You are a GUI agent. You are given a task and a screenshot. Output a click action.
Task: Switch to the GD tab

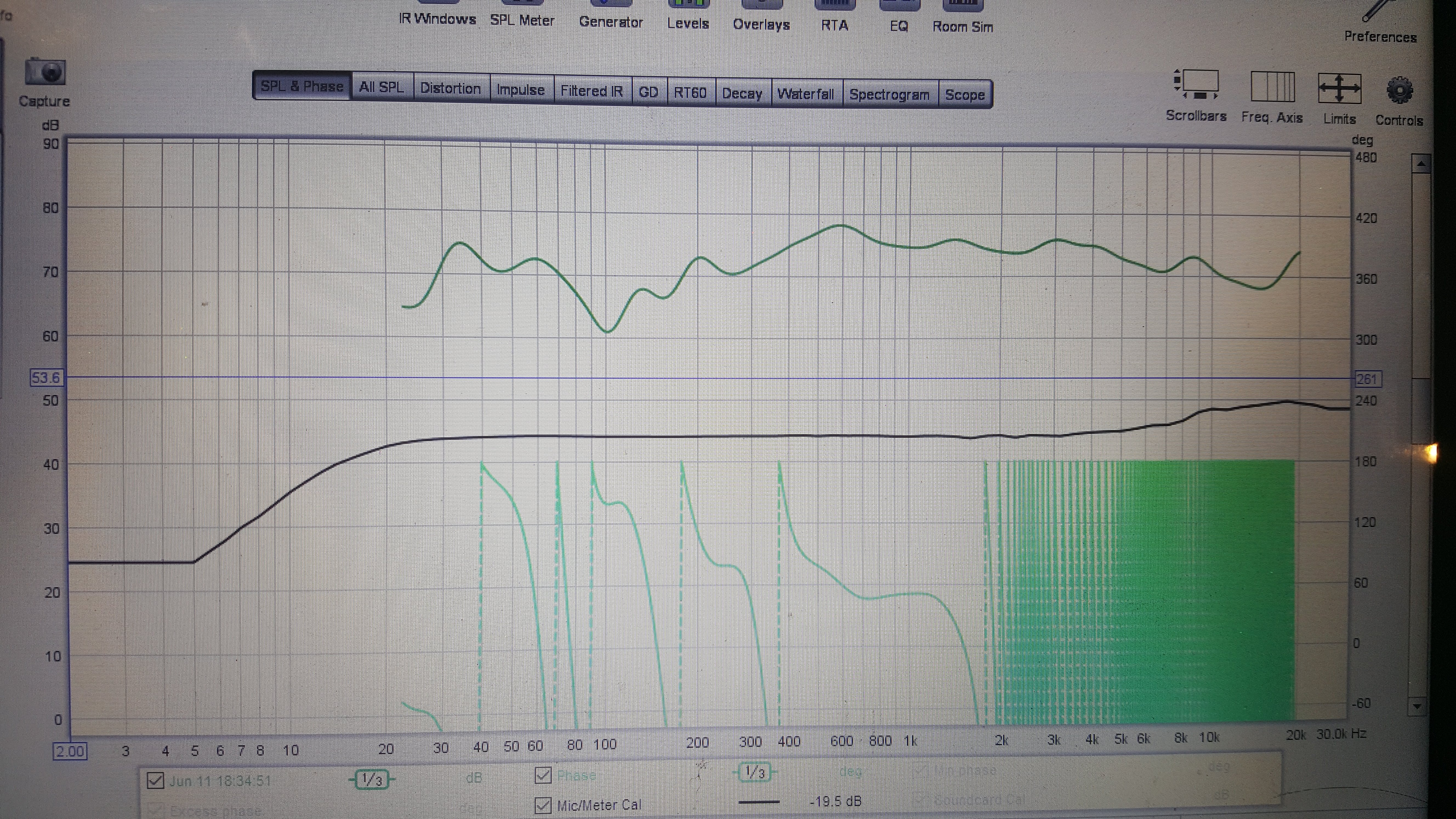coord(648,92)
